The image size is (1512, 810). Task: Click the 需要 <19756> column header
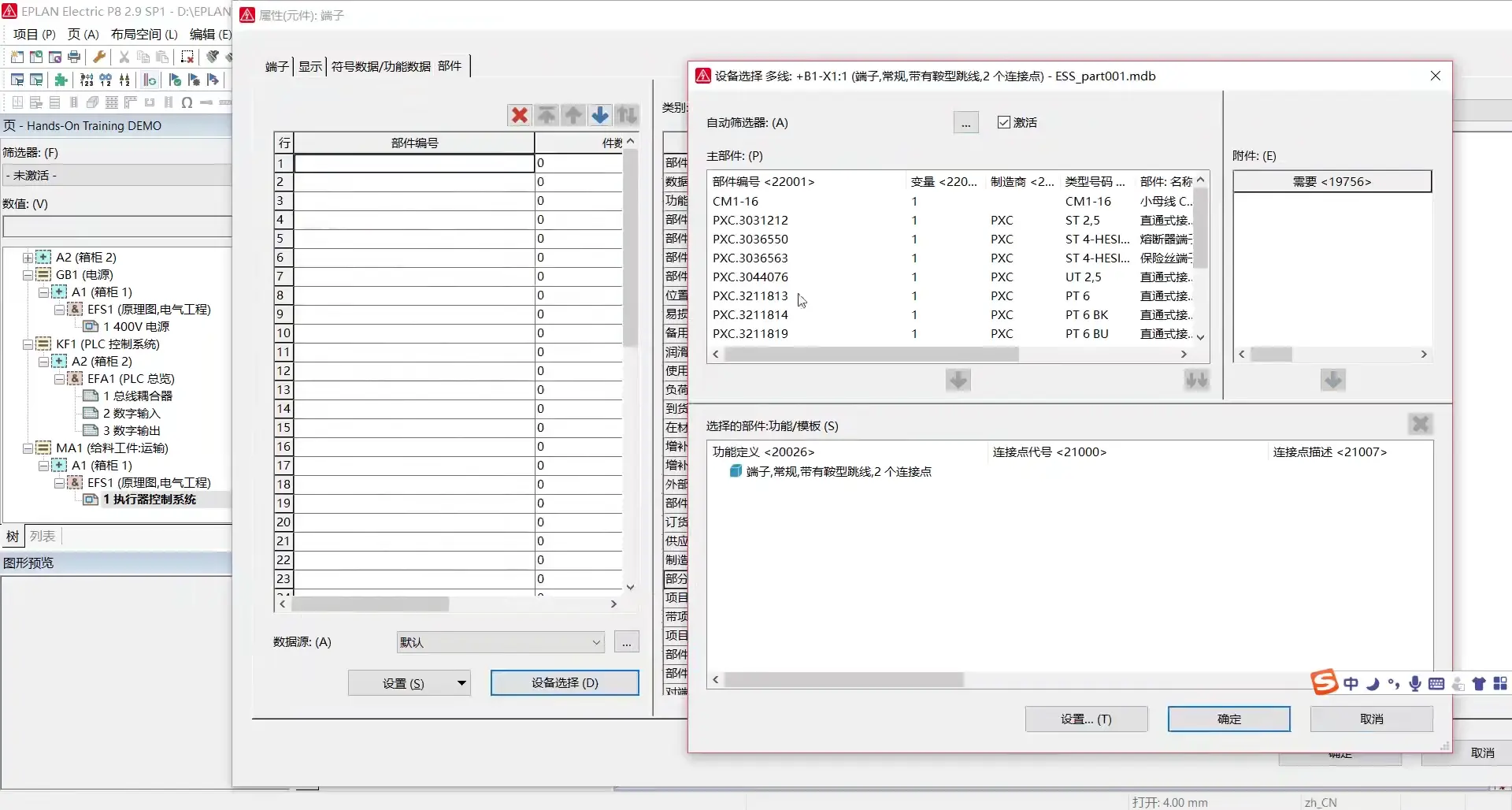(x=1332, y=181)
